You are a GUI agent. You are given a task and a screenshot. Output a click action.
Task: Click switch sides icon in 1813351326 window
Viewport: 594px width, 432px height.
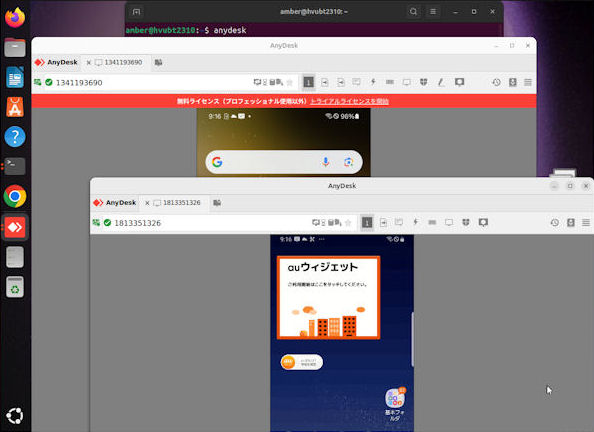383,222
